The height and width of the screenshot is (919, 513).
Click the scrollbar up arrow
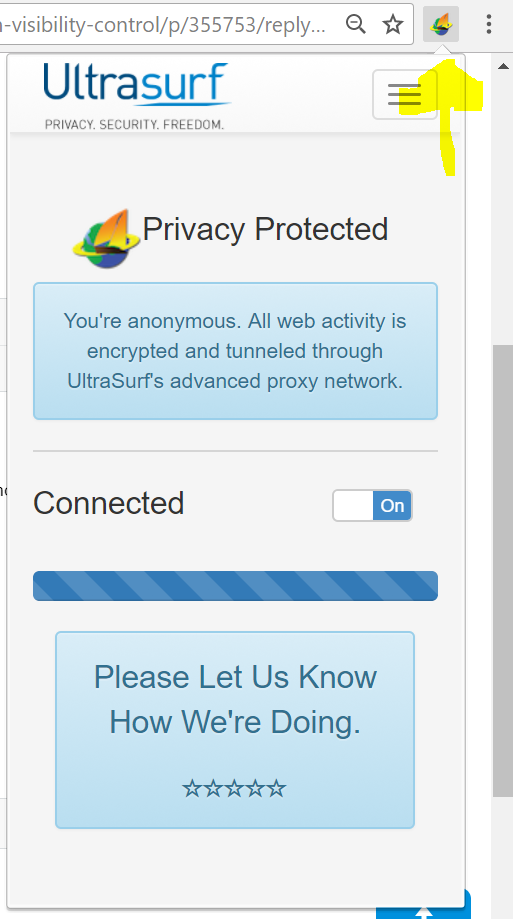coord(503,66)
